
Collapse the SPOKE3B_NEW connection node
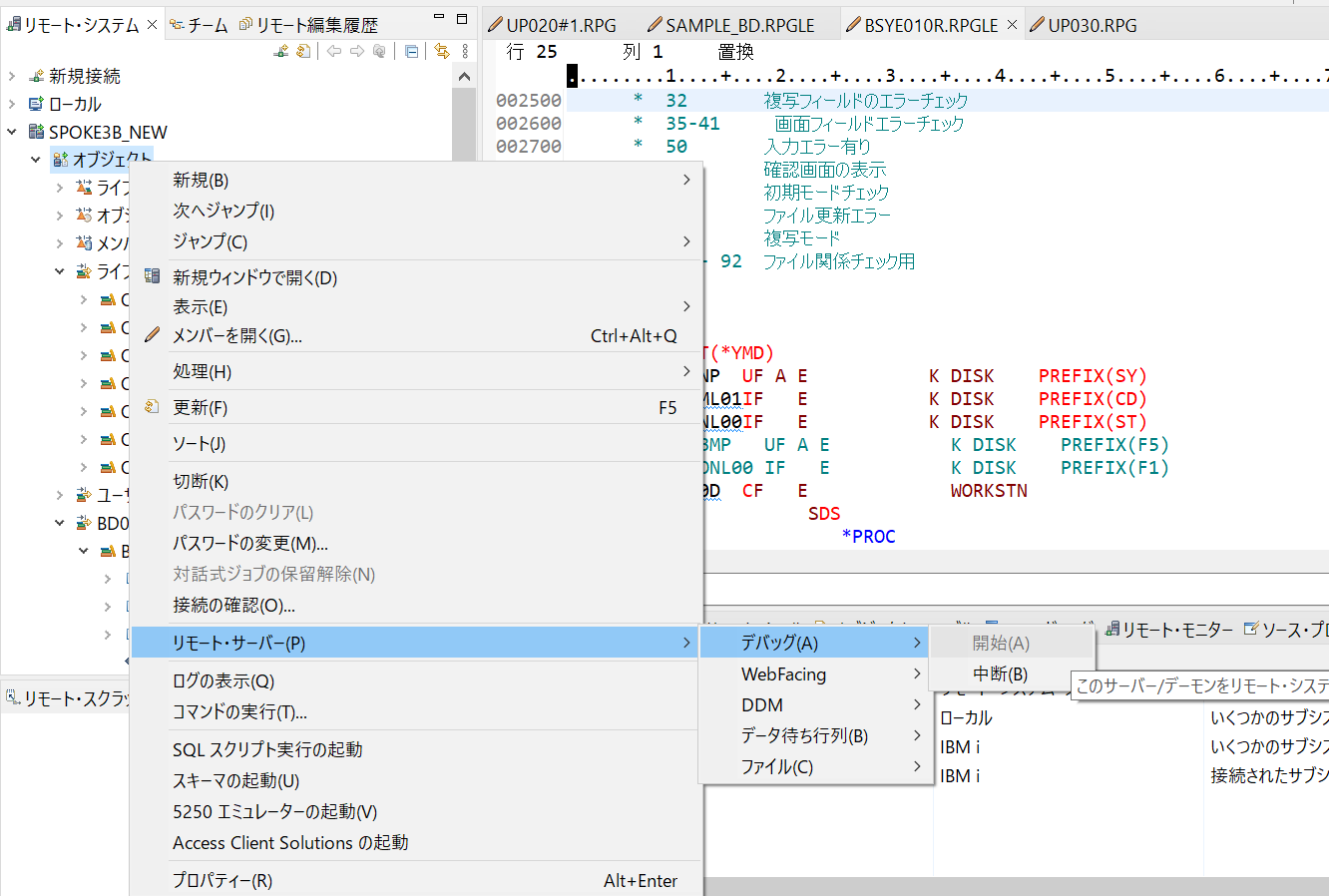tap(11, 132)
